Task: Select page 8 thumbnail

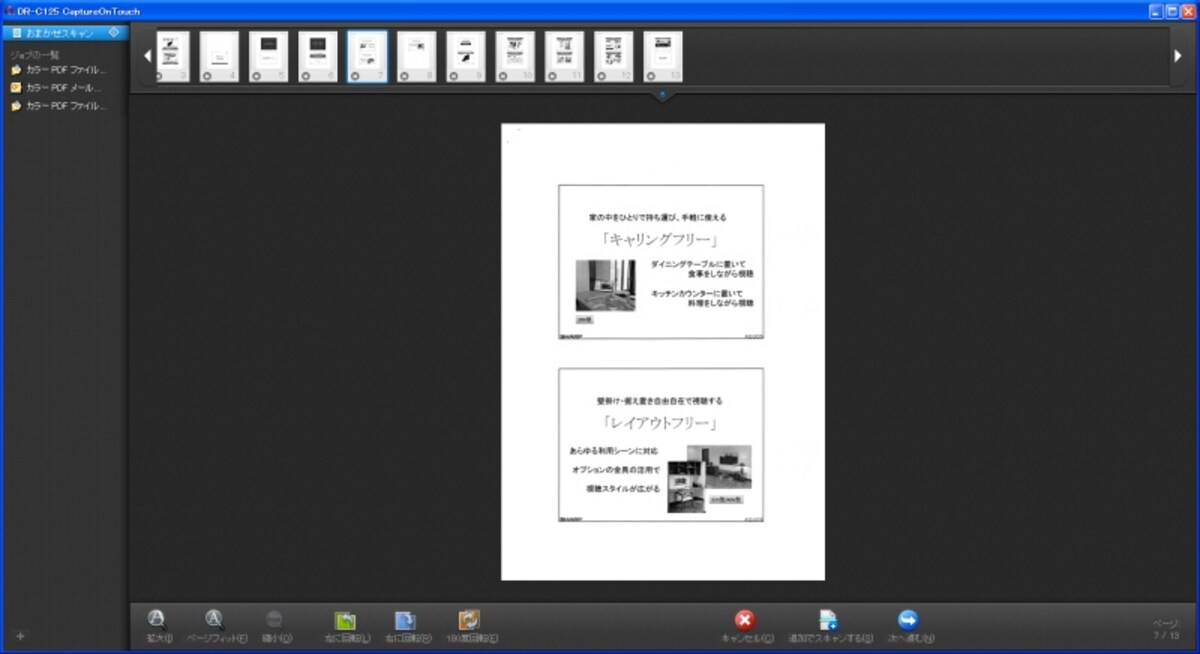Action: coord(417,56)
